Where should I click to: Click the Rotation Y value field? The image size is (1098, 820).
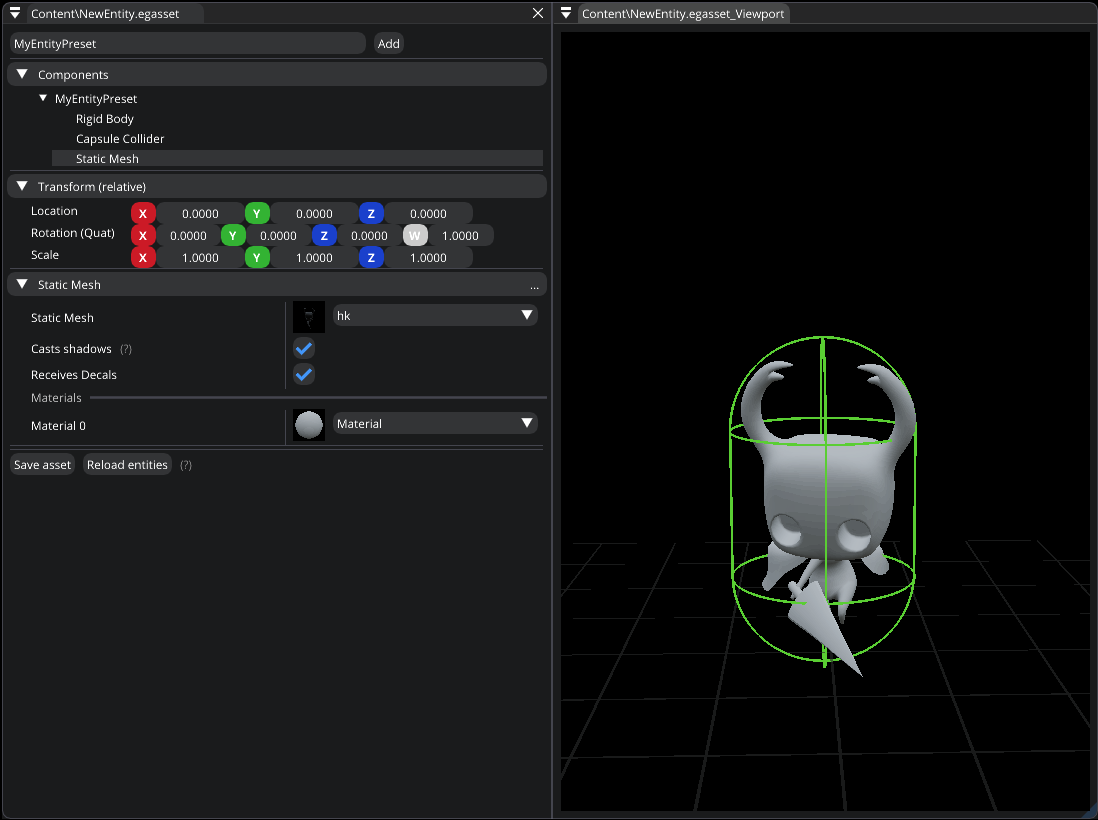point(279,235)
